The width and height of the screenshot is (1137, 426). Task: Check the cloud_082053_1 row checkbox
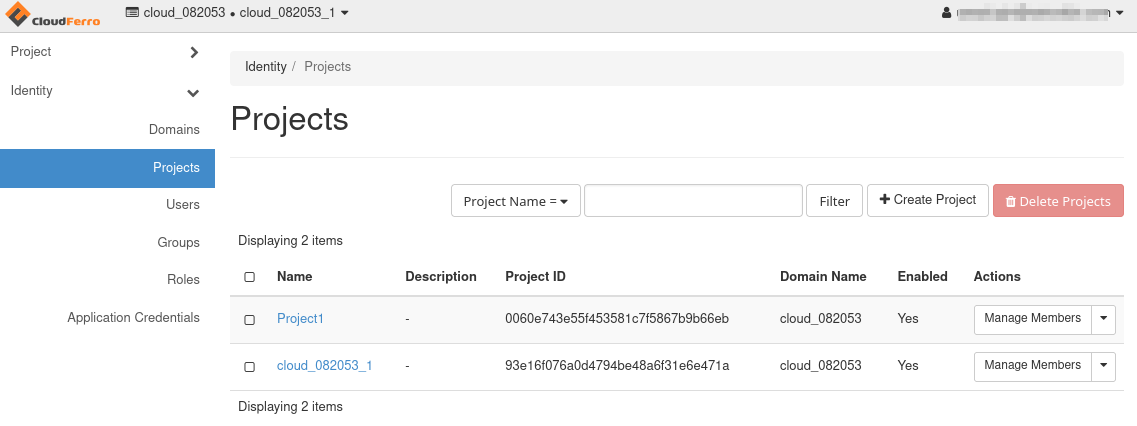click(x=249, y=367)
